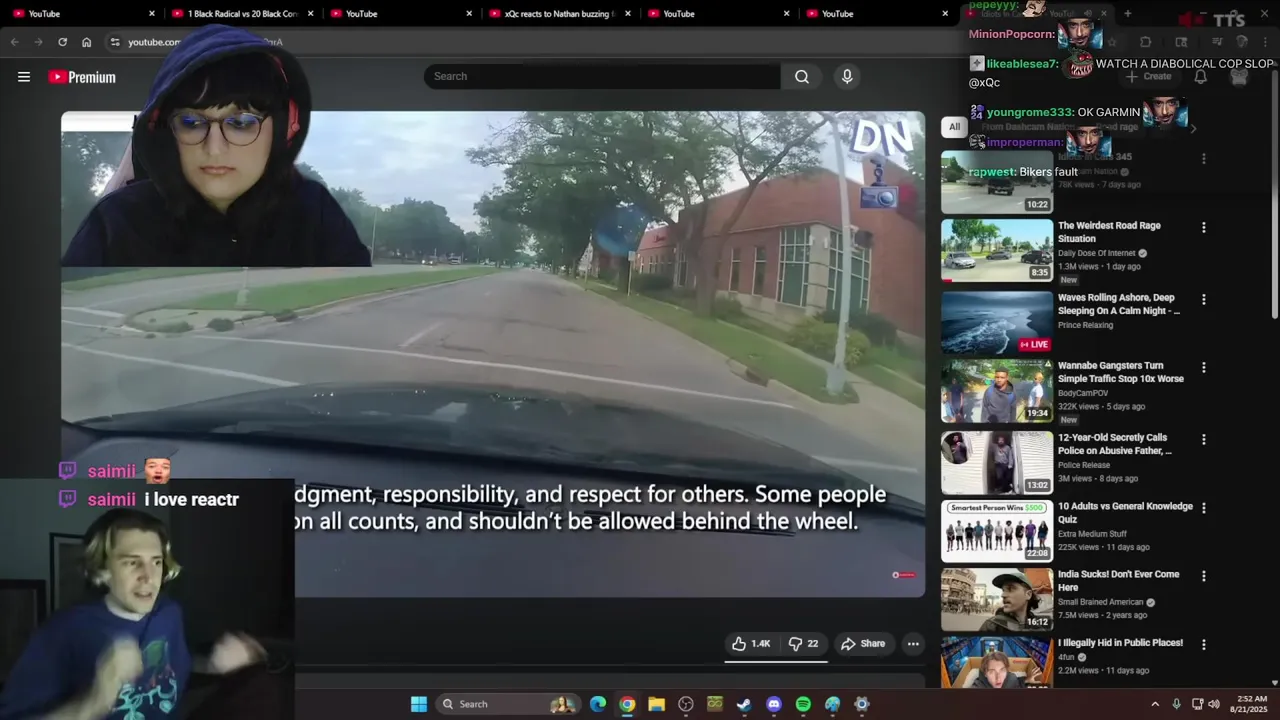This screenshot has height=720, width=1280.
Task: Show next filter chips arrow
Action: click(x=1192, y=128)
